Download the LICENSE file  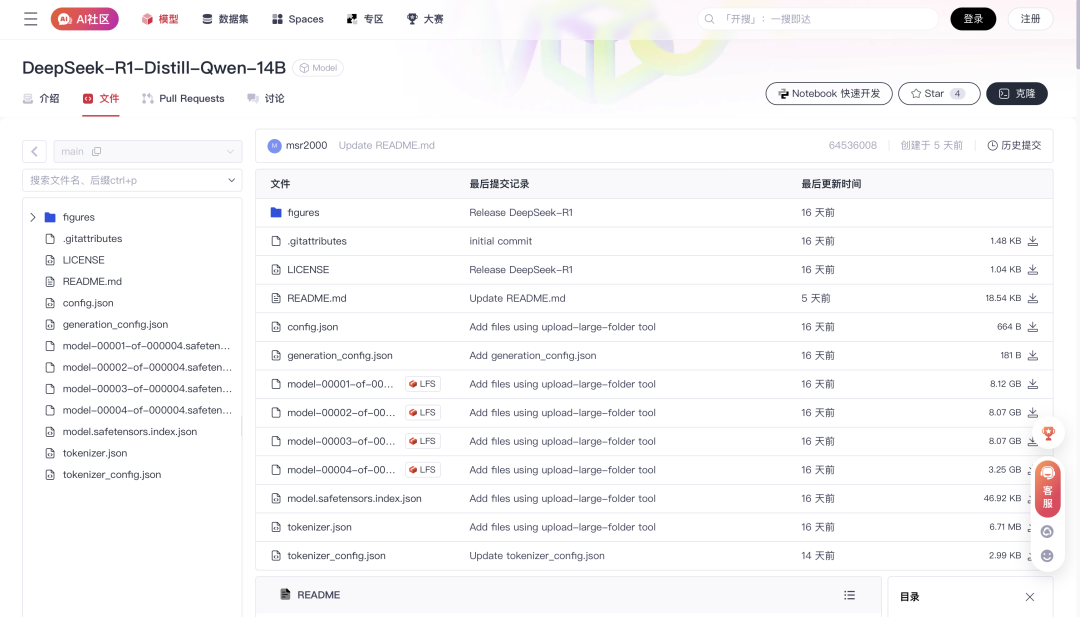pos(1032,270)
